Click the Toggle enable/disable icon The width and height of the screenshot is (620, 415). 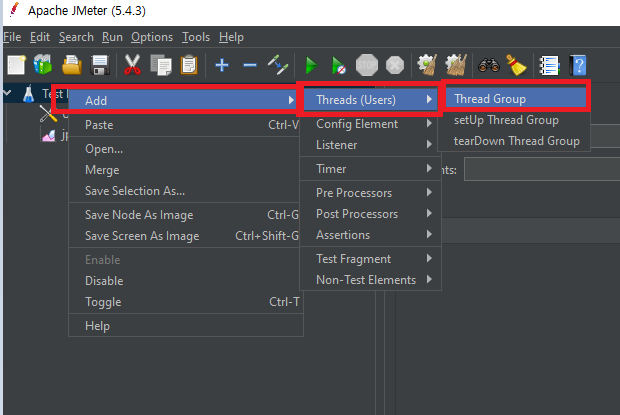click(278, 65)
